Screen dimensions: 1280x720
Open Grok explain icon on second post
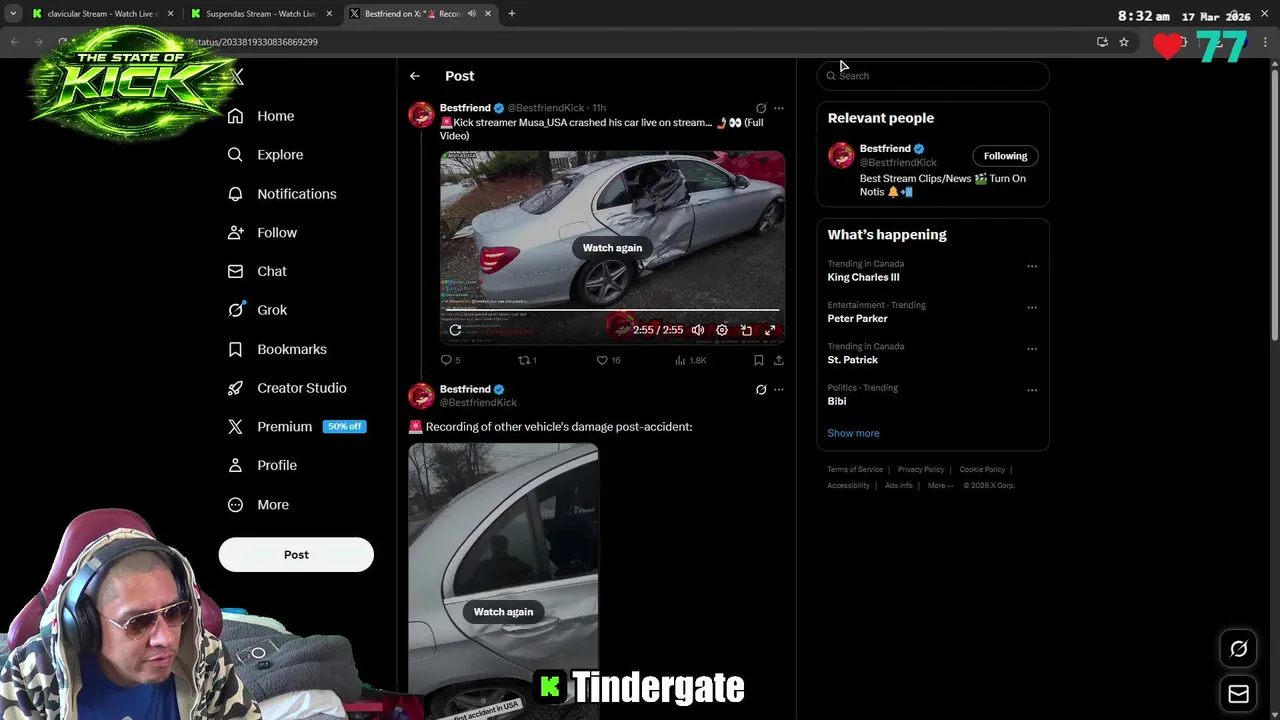[x=761, y=389]
